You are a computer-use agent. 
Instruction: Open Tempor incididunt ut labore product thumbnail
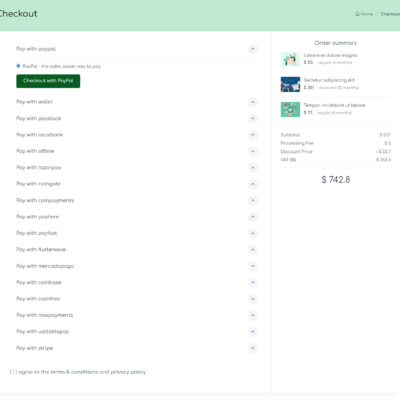(x=290, y=109)
